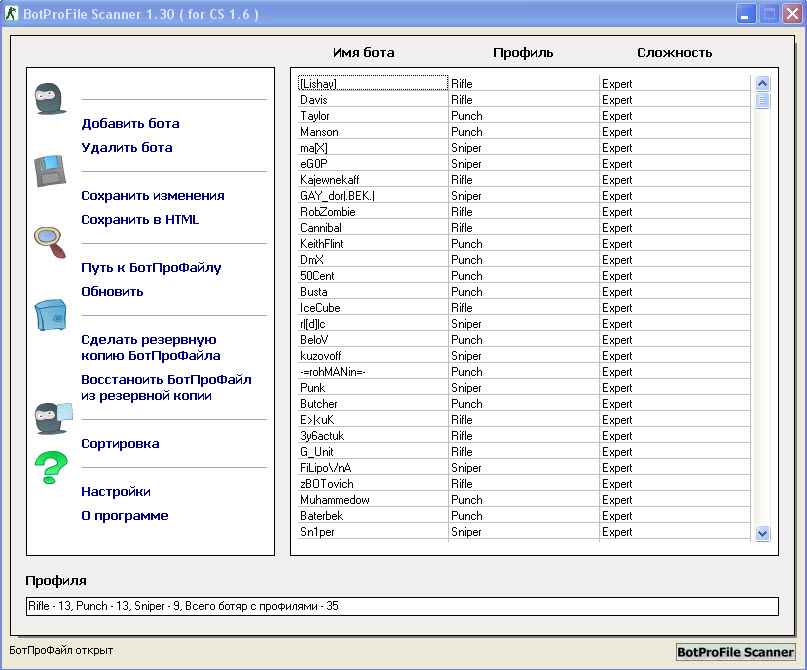Click the bot sorting icon near Сортировка

point(50,417)
